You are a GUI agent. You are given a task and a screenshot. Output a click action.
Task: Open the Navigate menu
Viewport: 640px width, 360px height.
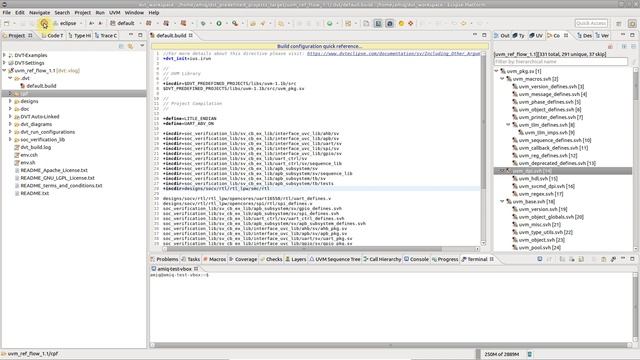39,13
